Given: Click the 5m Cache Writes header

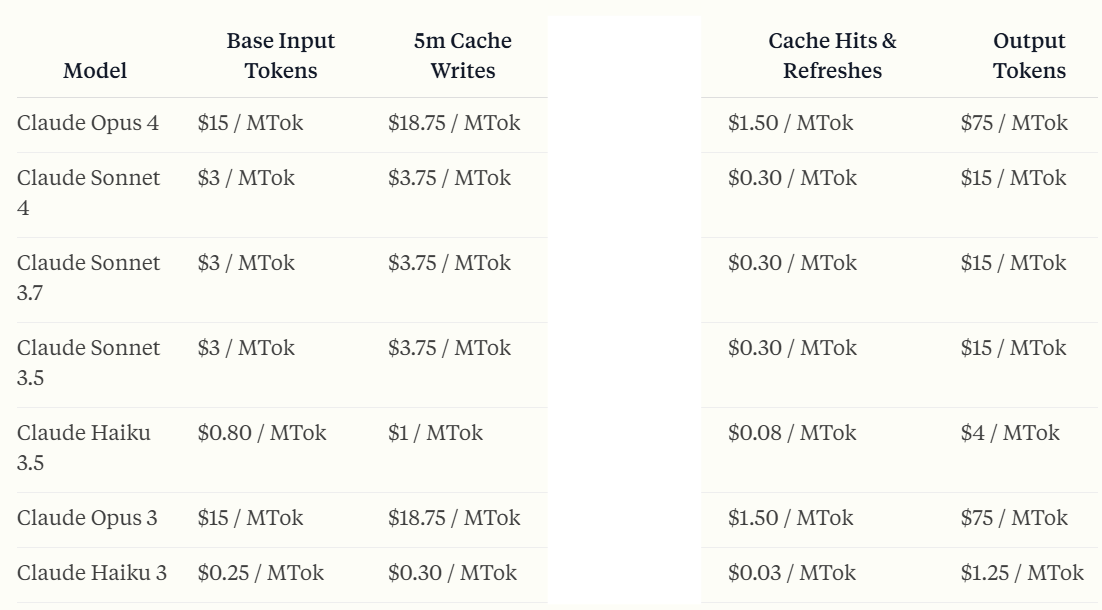Looking at the screenshot, I should tap(462, 56).
